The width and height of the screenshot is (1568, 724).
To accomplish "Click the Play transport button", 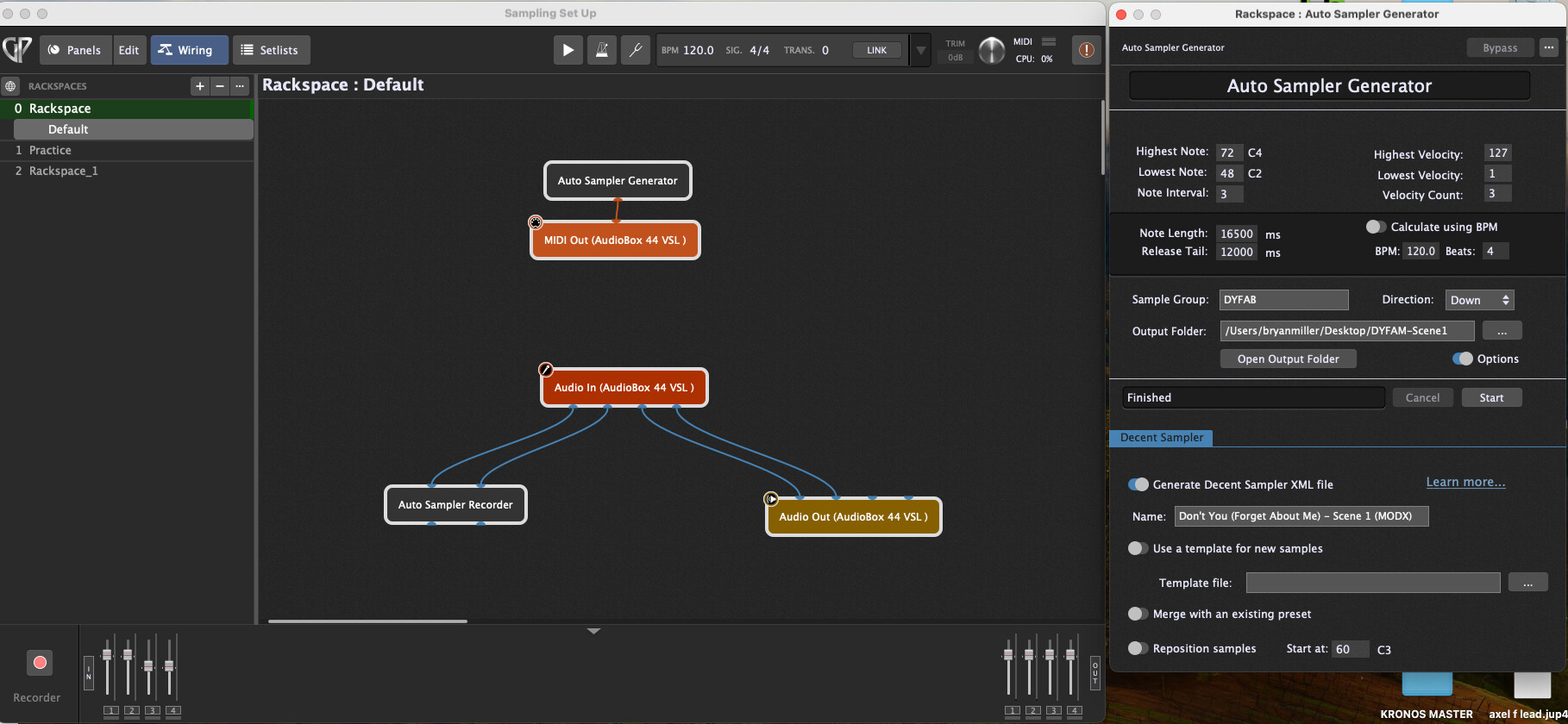I will [x=568, y=50].
